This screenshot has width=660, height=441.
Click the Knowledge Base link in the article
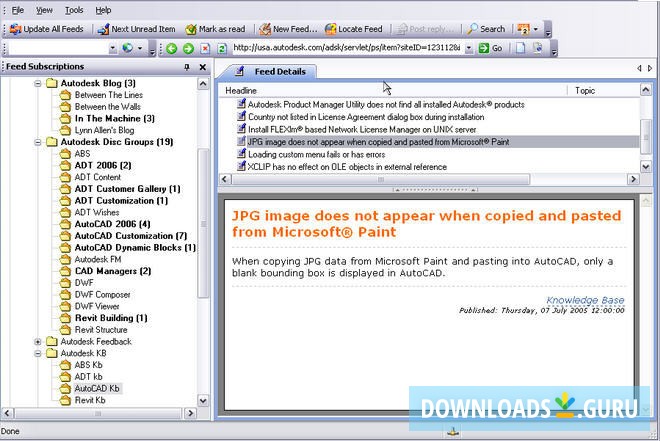pyautogui.click(x=585, y=300)
